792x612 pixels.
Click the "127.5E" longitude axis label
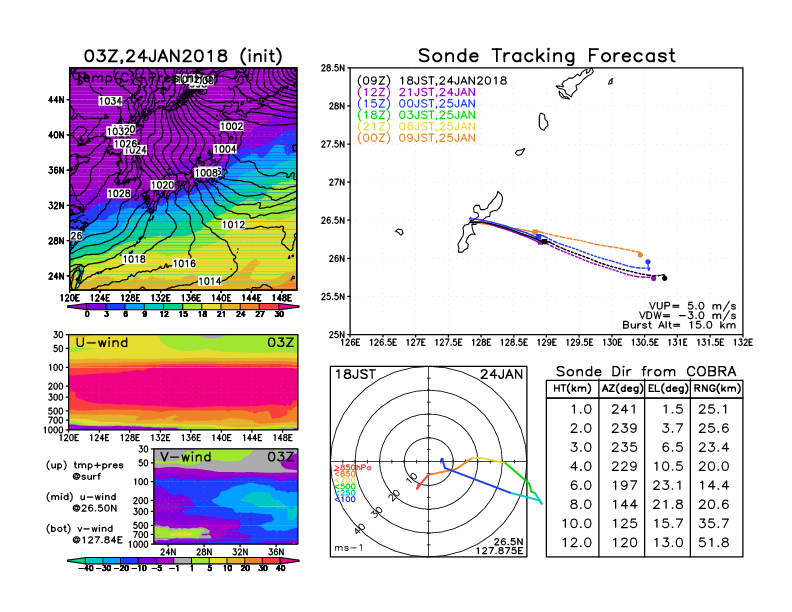click(448, 343)
